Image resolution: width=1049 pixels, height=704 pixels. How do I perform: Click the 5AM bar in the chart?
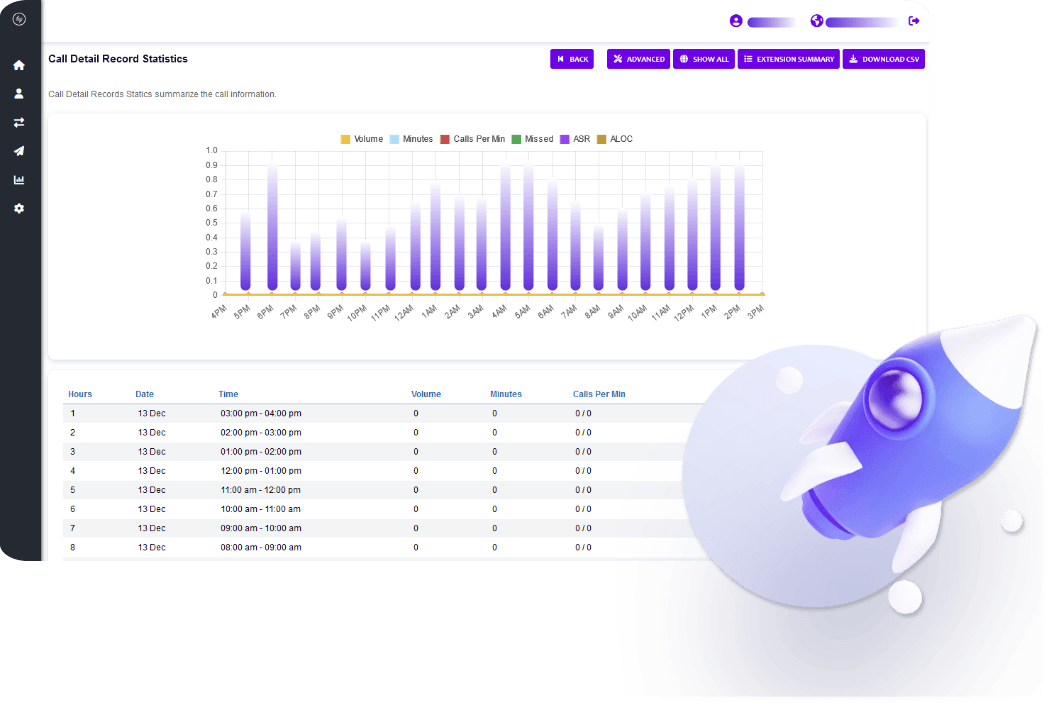529,228
